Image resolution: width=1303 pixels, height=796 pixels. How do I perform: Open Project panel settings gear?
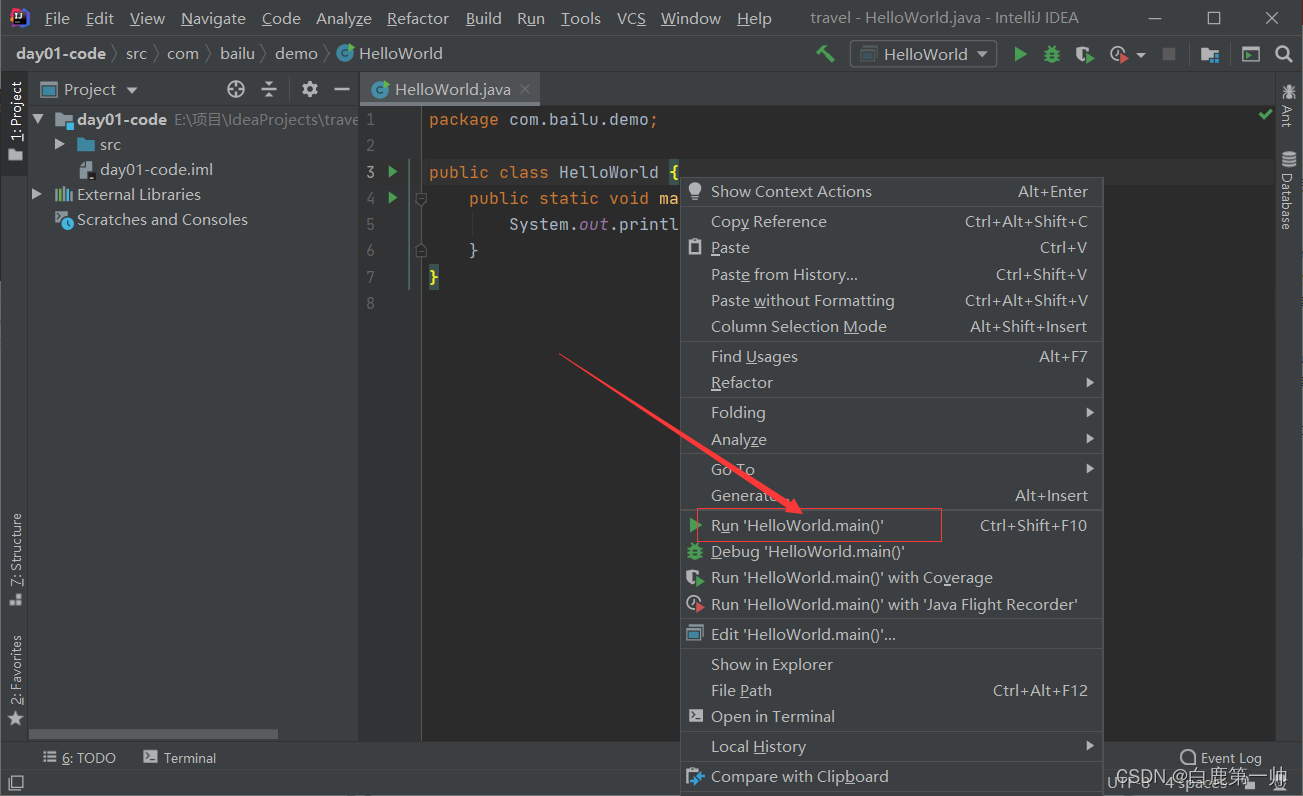[x=310, y=89]
